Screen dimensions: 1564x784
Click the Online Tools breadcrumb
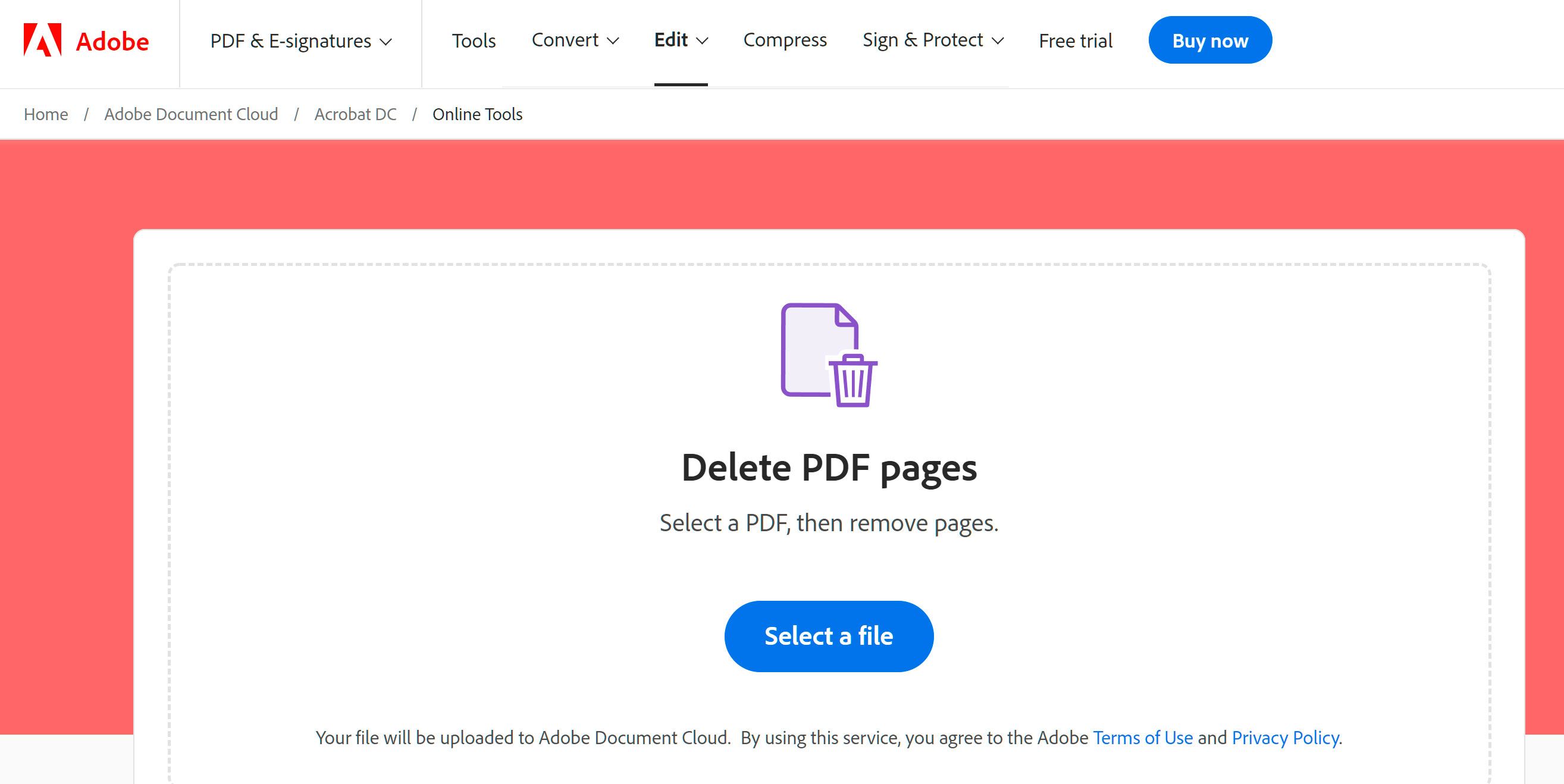coord(477,114)
